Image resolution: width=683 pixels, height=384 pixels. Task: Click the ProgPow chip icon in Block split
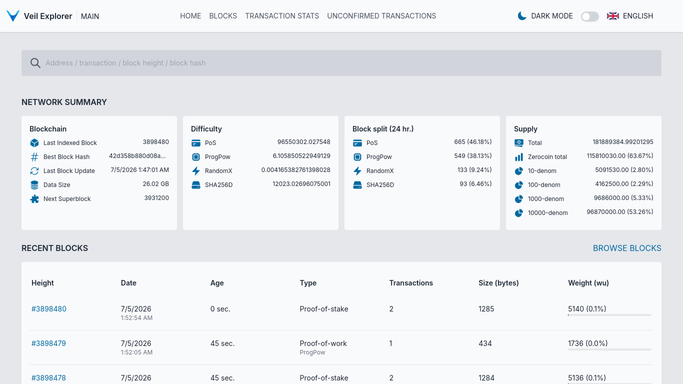click(x=358, y=157)
